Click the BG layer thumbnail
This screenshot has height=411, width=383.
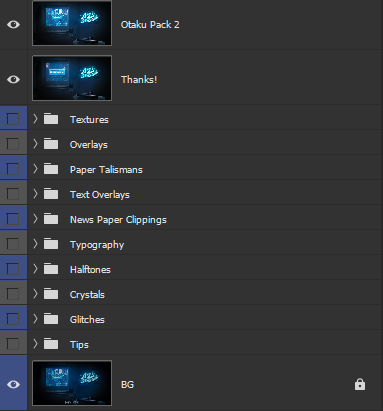(72, 383)
